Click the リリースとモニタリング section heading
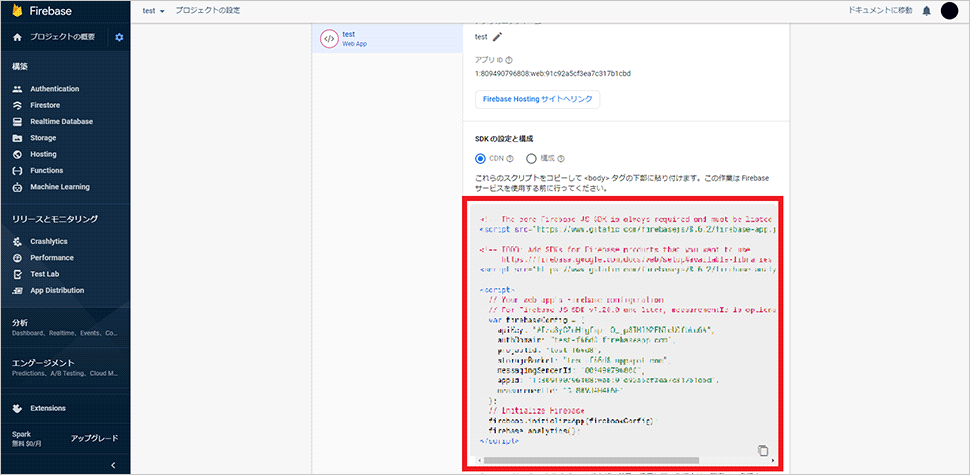This screenshot has height=475, width=970. pyautogui.click(x=55, y=219)
